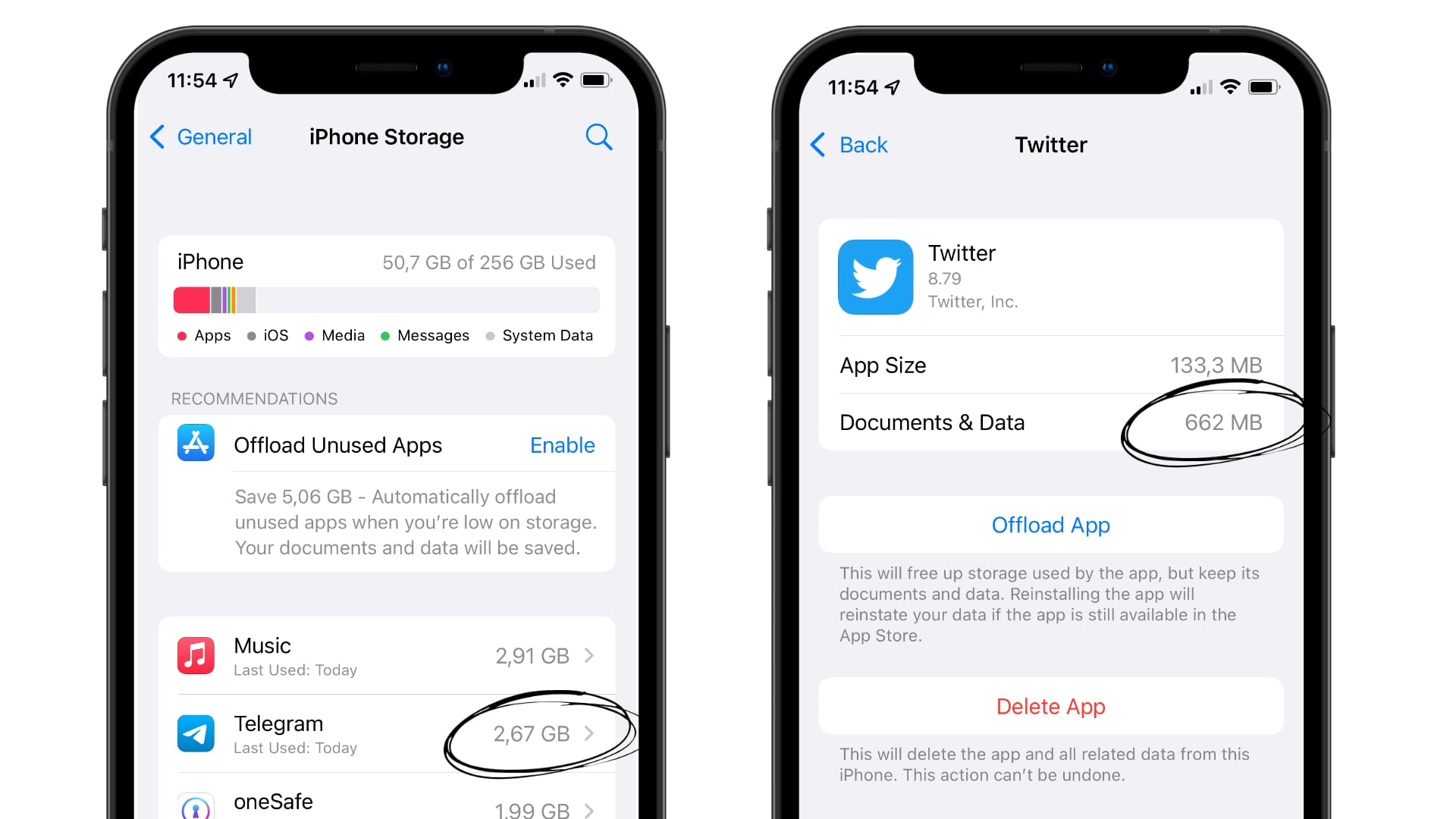Tap the Back button on Twitter screen

850,144
